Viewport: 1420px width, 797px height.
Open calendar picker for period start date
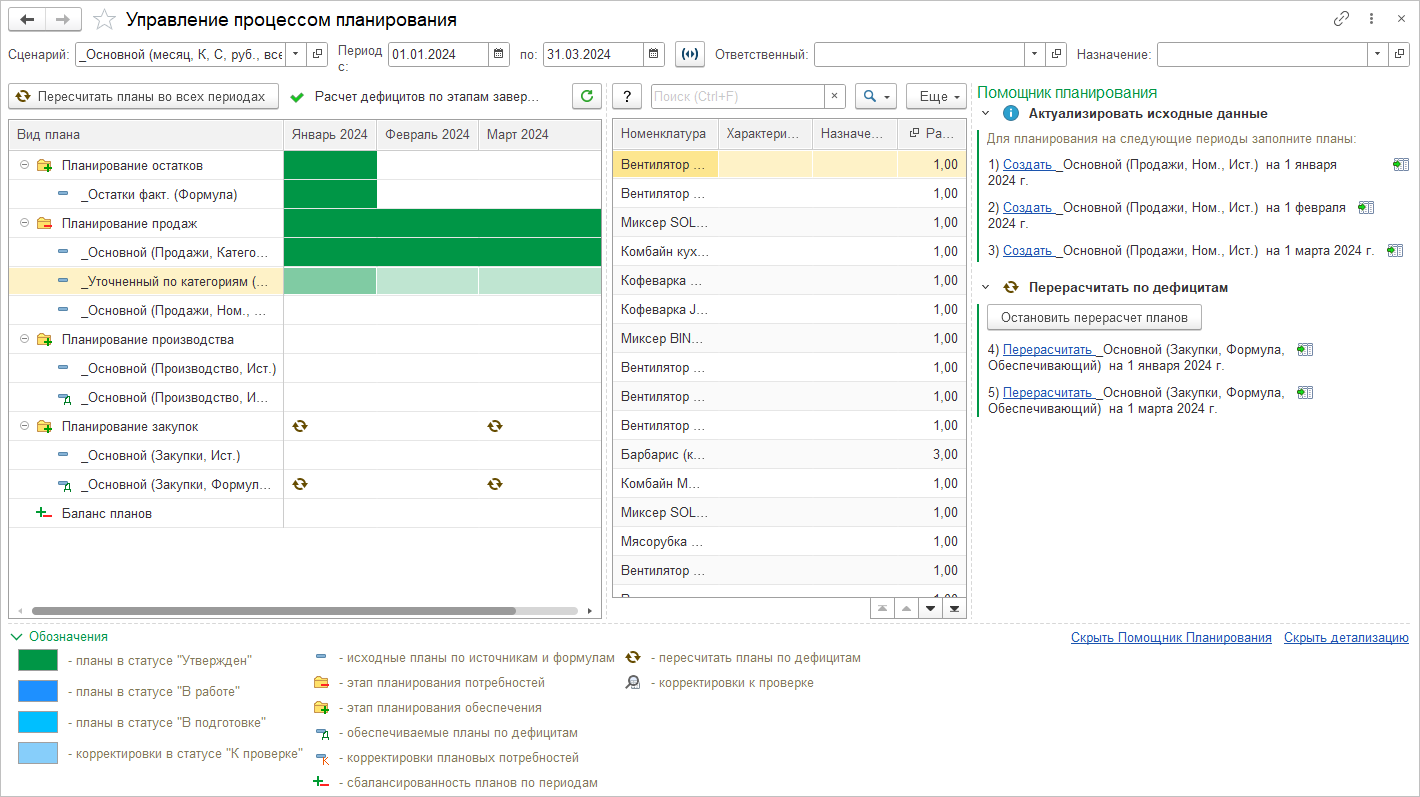498,54
